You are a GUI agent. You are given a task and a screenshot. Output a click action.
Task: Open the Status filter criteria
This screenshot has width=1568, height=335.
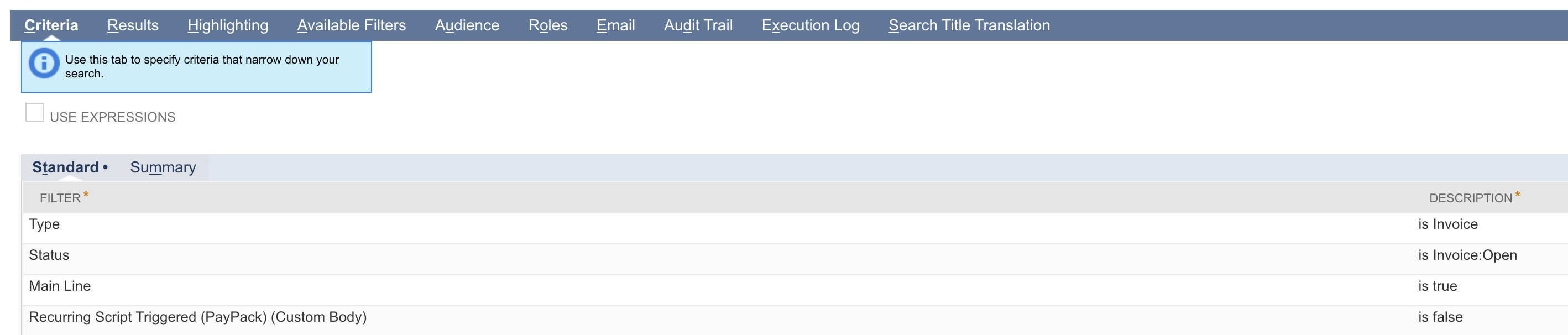tap(49, 255)
